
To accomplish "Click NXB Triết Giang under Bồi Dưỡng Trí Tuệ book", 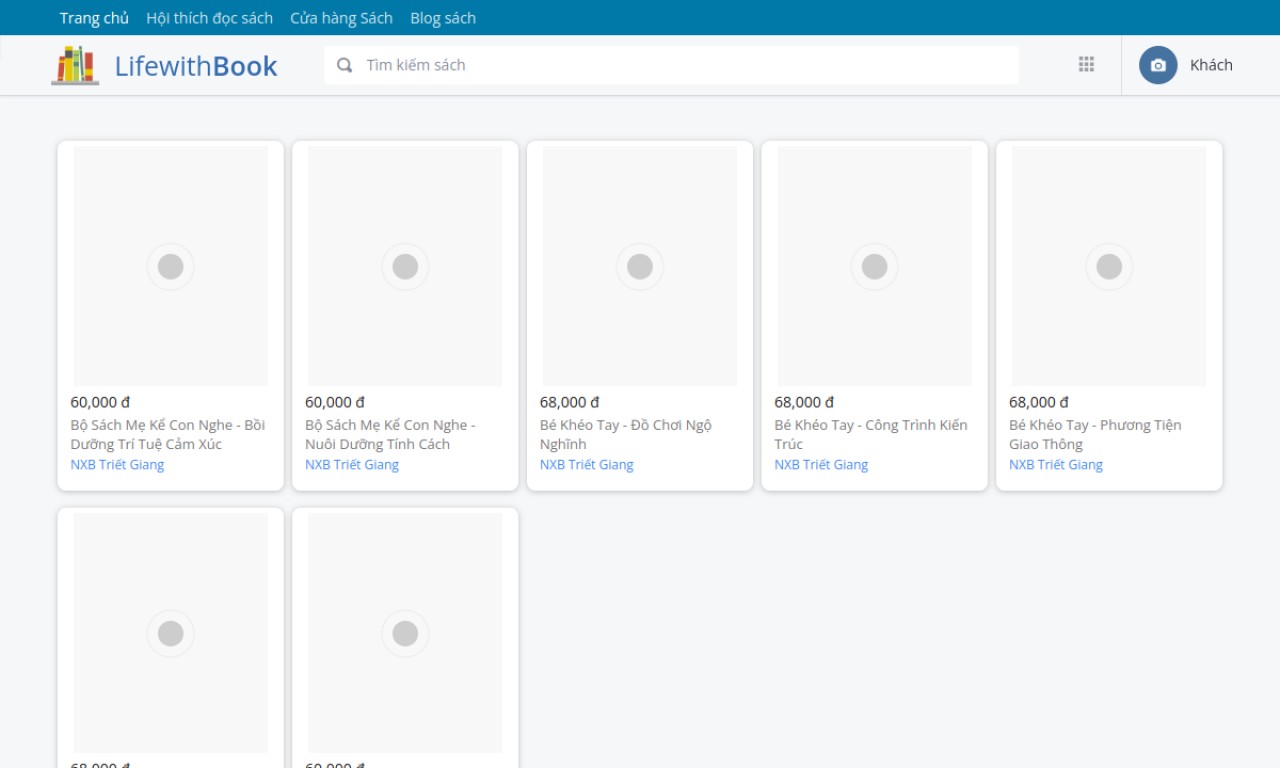I will pyautogui.click(x=117, y=465).
